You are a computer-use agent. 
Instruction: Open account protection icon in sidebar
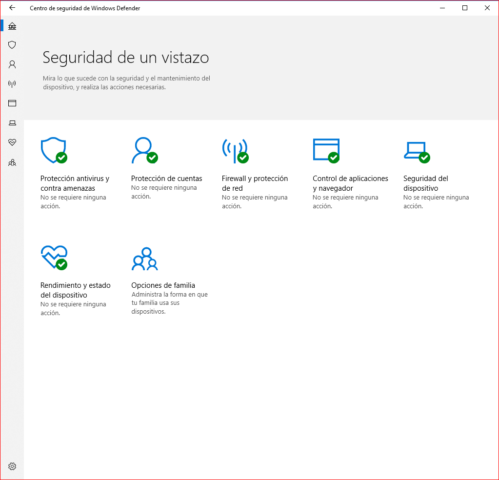click(12, 64)
